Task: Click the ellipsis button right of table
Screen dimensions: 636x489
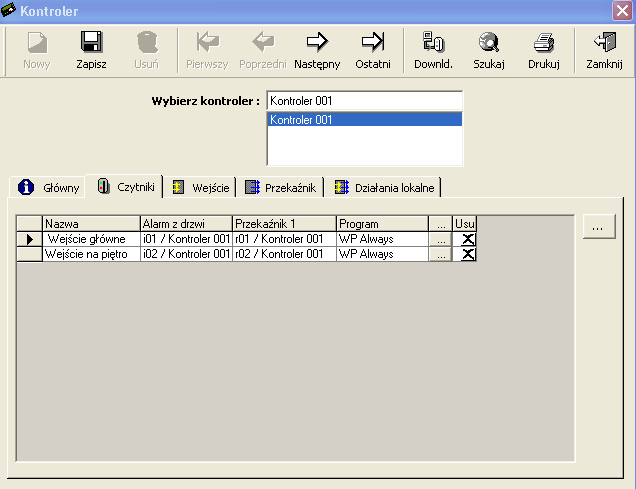Action: 599,227
